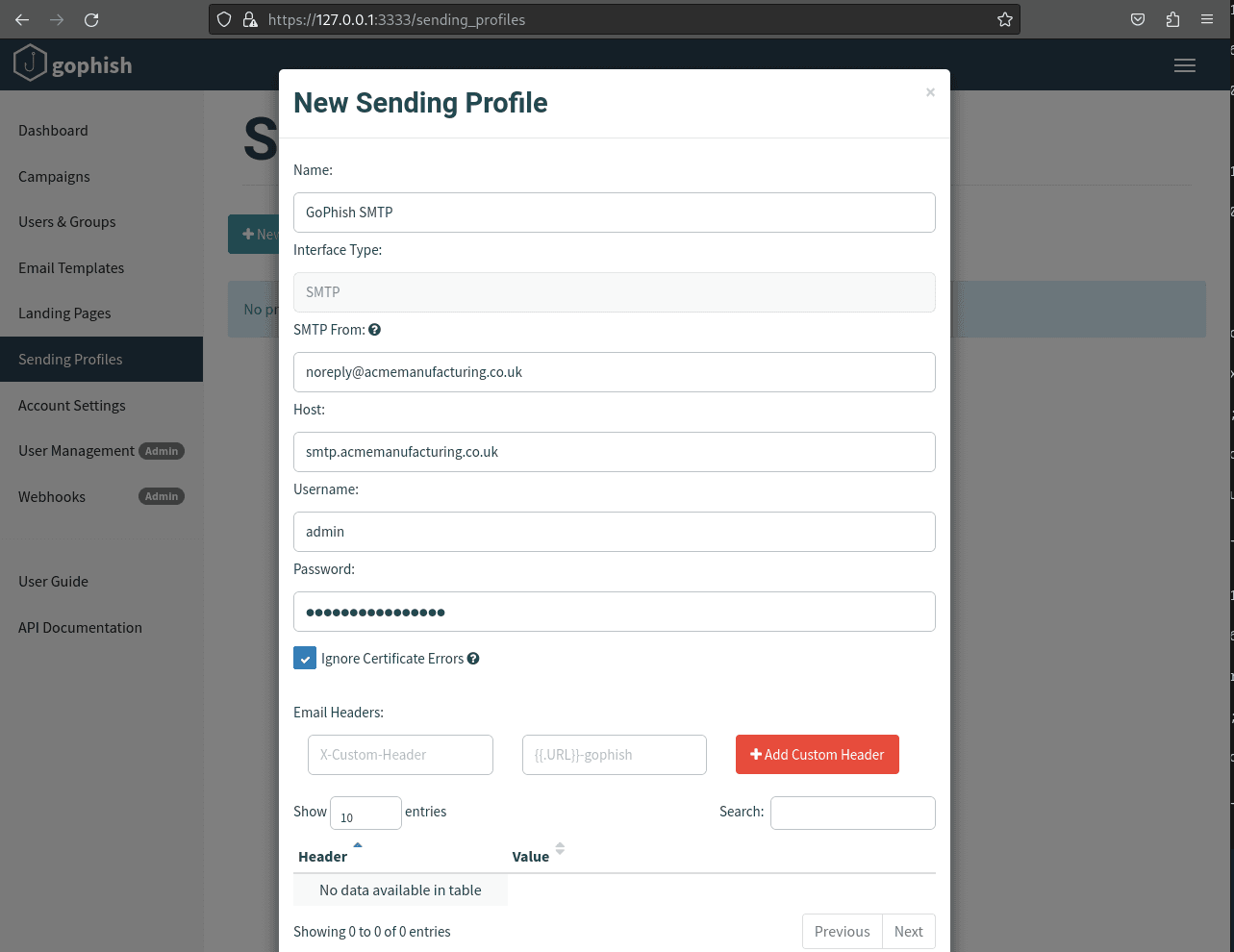Screen dimensions: 1234x952
Task: Click the padlock site security icon
Action: (x=250, y=19)
